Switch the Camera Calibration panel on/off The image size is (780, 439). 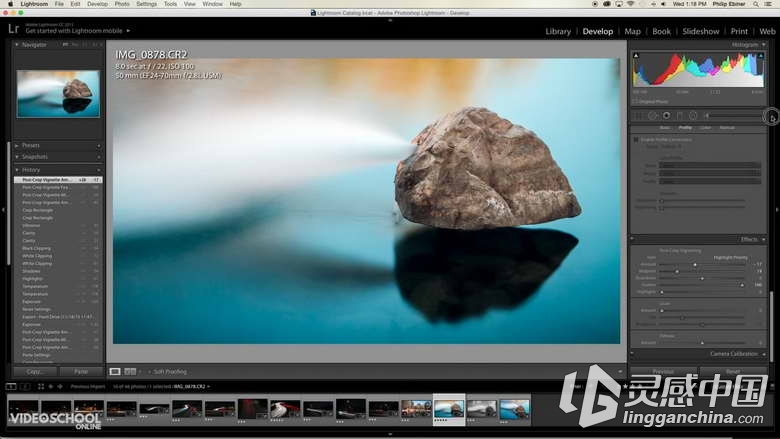[632, 354]
